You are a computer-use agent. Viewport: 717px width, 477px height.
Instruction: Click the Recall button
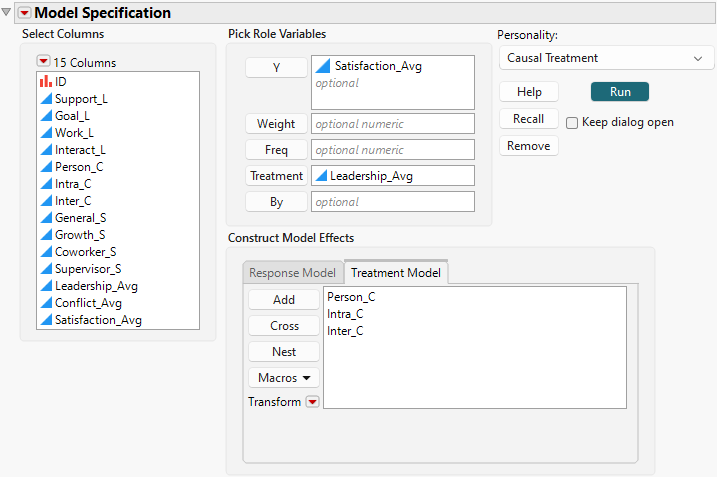(529, 119)
